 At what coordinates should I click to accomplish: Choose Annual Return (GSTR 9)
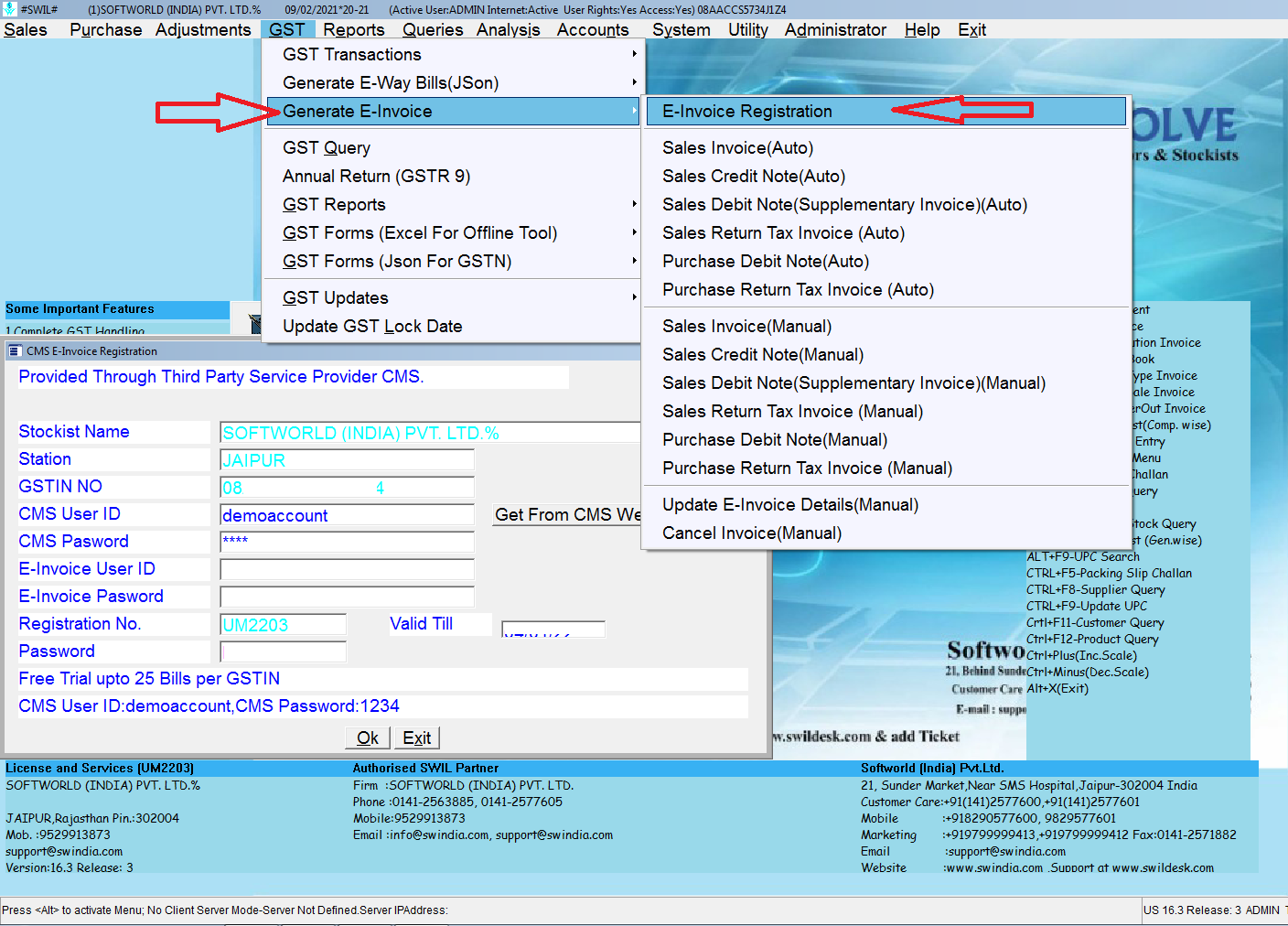pos(454,177)
